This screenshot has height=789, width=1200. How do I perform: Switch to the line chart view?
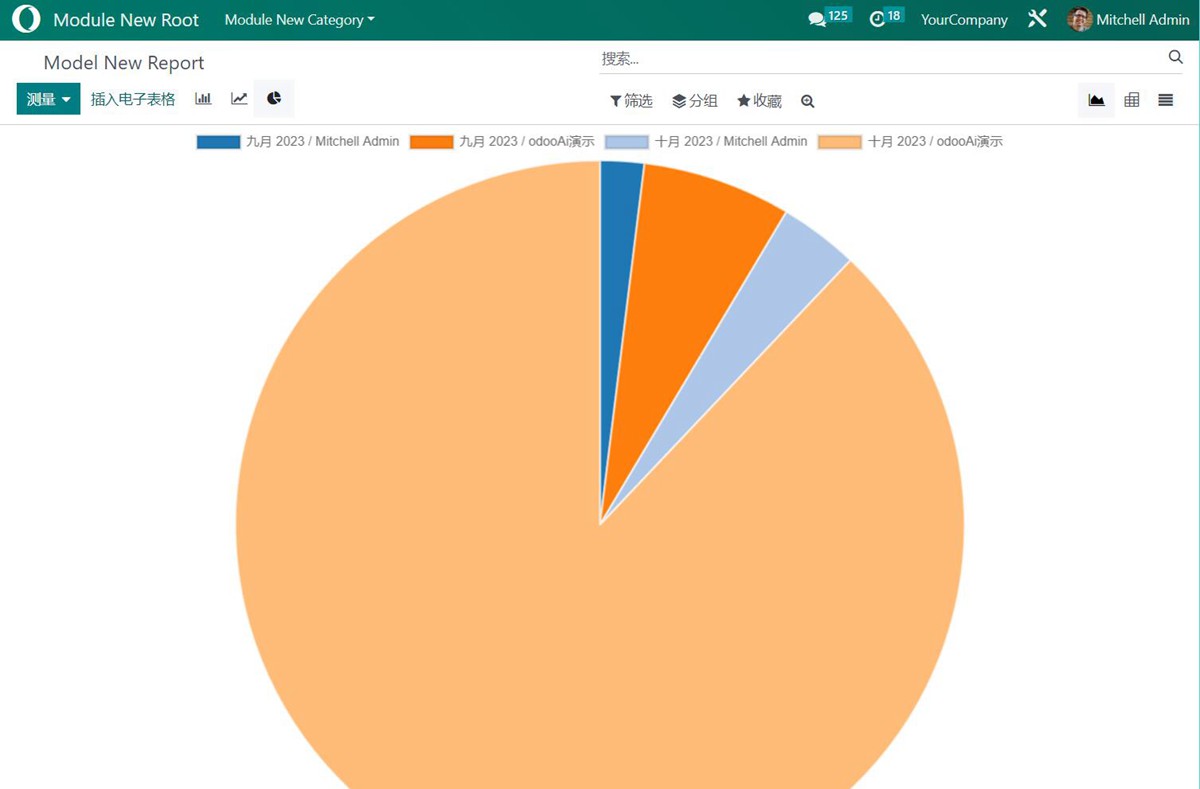(x=238, y=98)
